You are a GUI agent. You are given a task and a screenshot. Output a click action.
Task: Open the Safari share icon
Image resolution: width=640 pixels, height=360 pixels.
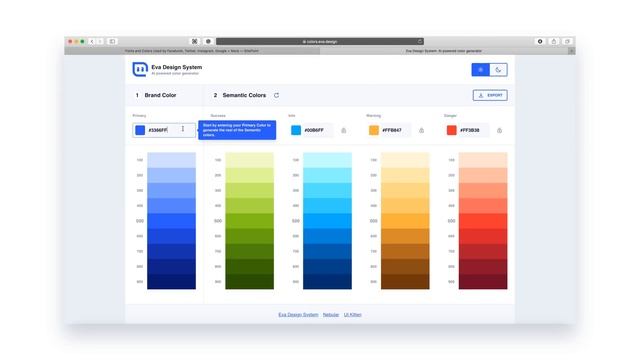tap(553, 41)
